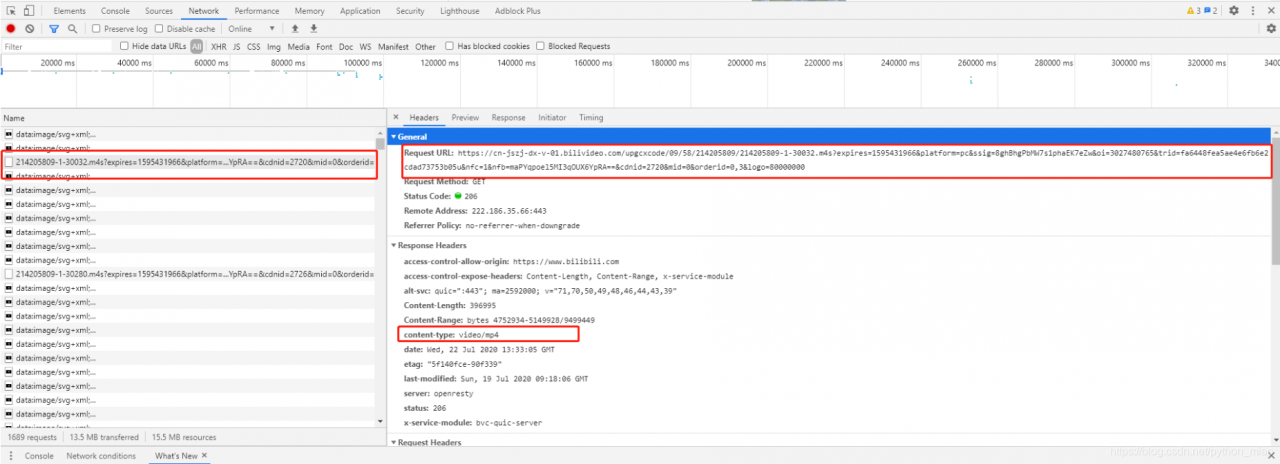The width and height of the screenshot is (1280, 464).
Task: Open the Console panel tab
Action: pyautogui.click(x=115, y=11)
